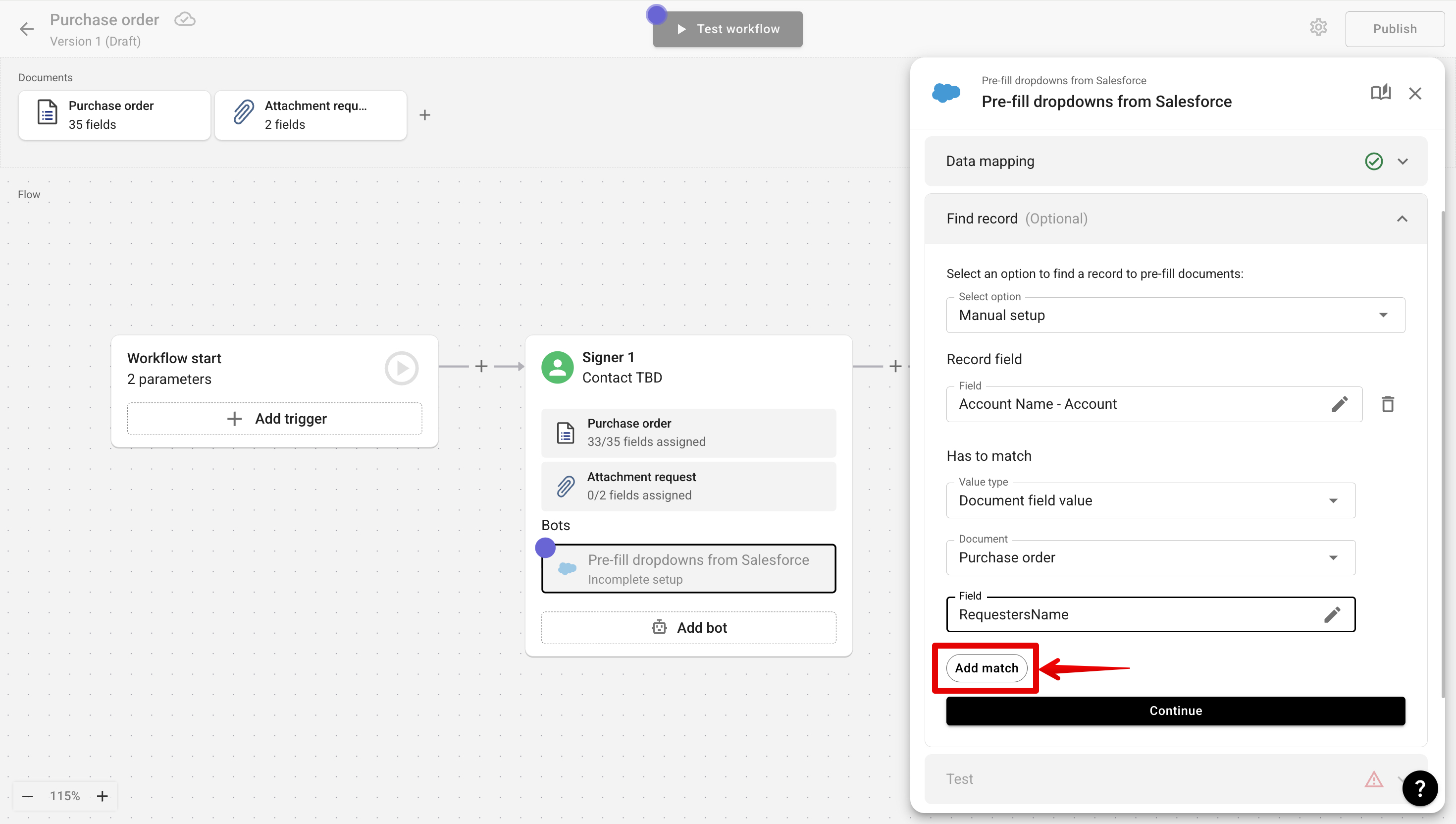Edit RequestersName field using the pencil icon
This screenshot has width=1456, height=824.
click(x=1333, y=614)
